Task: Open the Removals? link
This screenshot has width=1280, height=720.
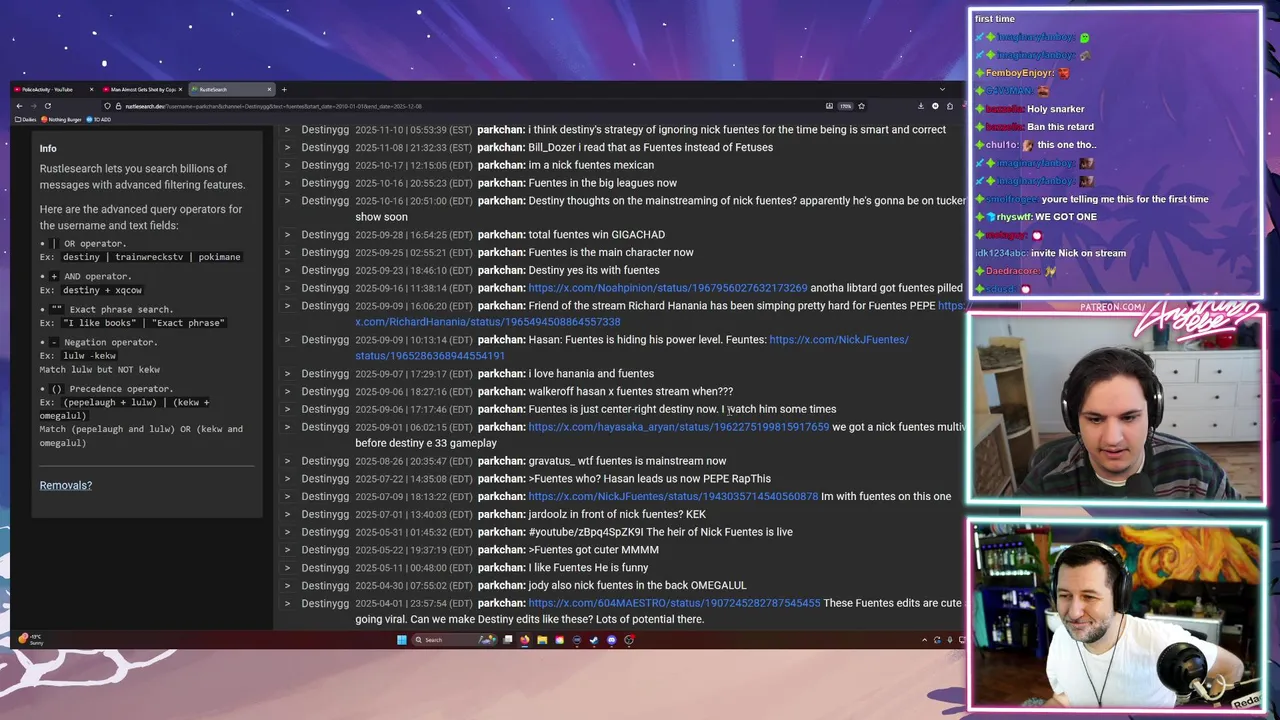Action: click(x=66, y=485)
